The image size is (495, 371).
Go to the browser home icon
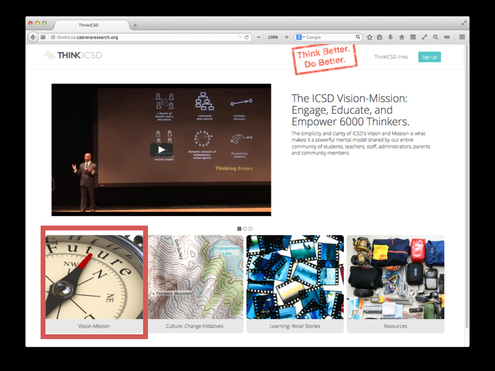point(402,37)
